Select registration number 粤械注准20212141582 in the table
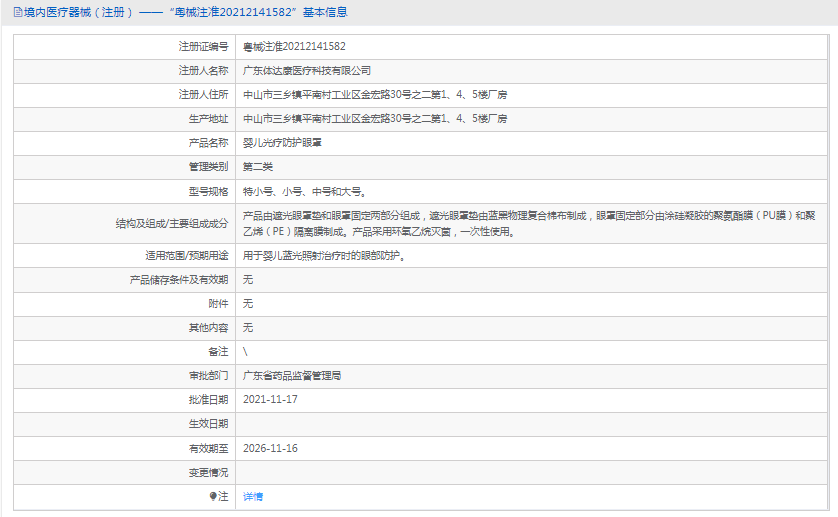 [294, 46]
